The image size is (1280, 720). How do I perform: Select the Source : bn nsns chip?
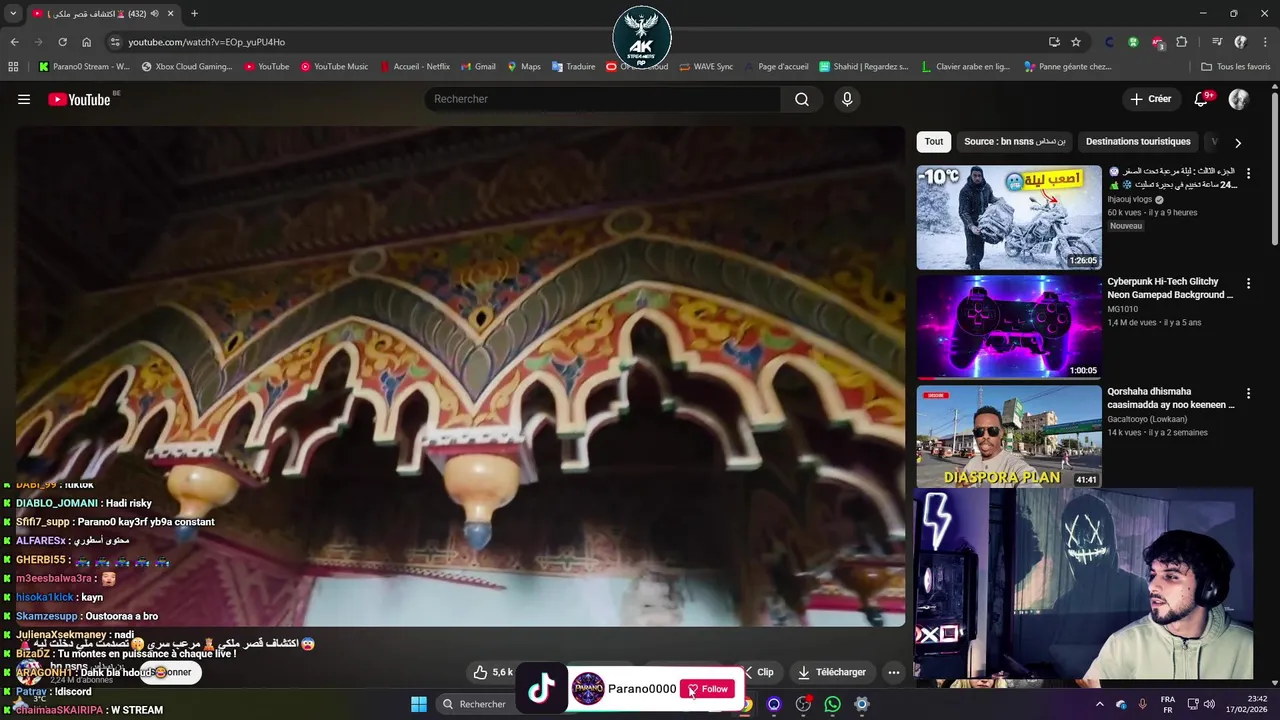[1015, 142]
